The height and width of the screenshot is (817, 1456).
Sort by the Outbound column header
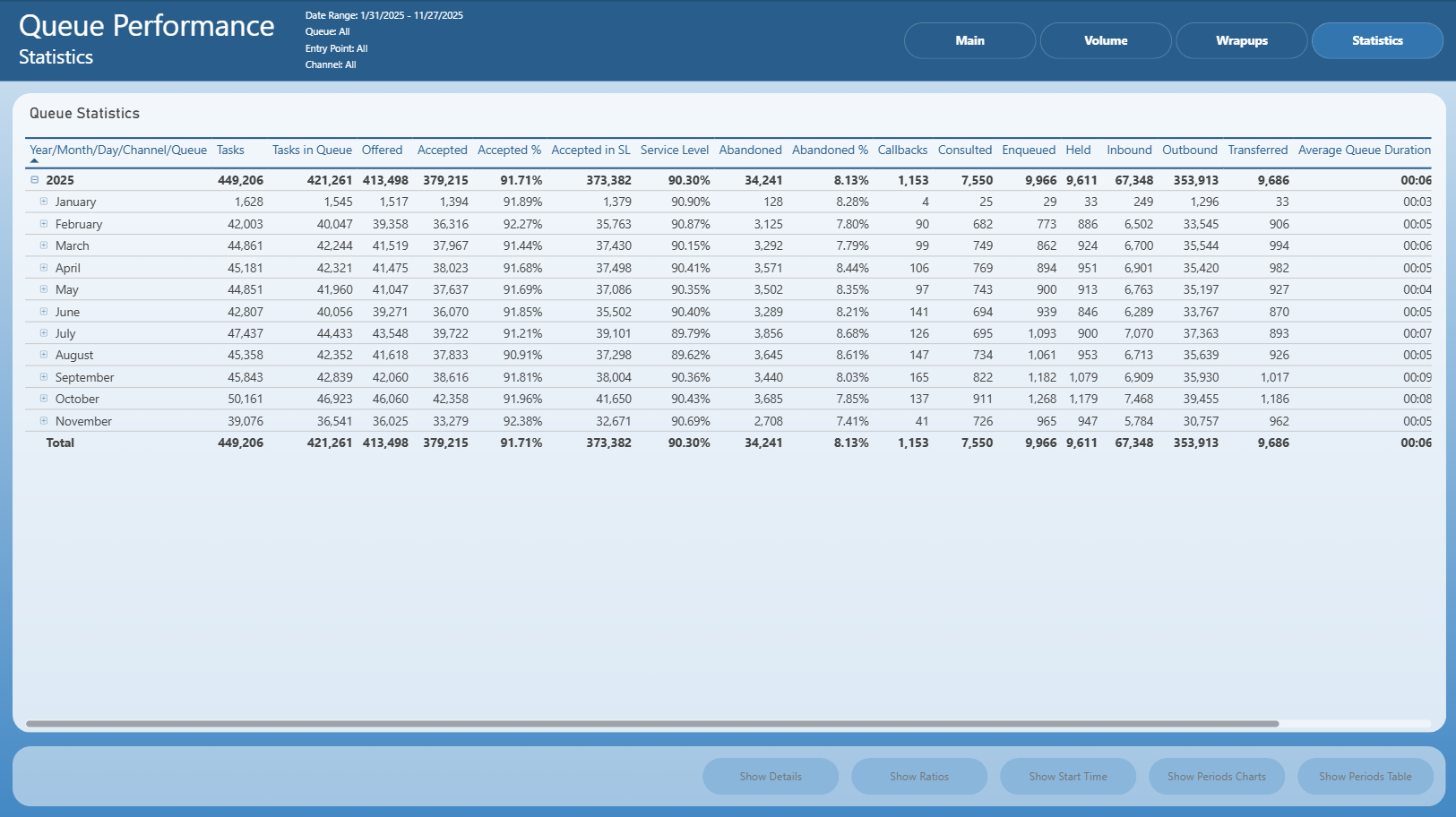[x=1190, y=150]
